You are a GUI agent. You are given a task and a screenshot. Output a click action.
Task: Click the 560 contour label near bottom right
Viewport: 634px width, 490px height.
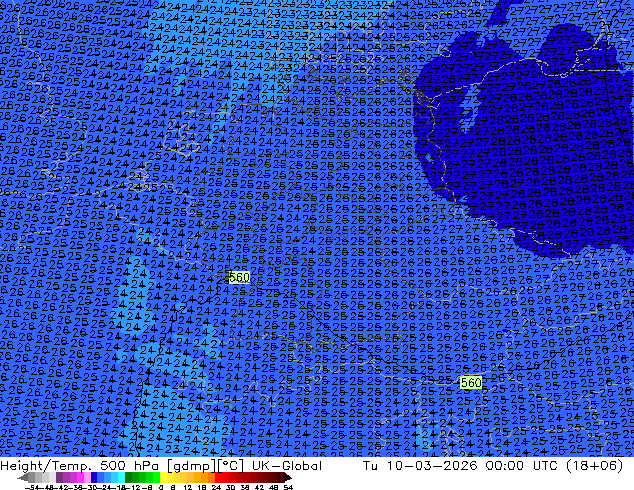pyautogui.click(x=471, y=382)
